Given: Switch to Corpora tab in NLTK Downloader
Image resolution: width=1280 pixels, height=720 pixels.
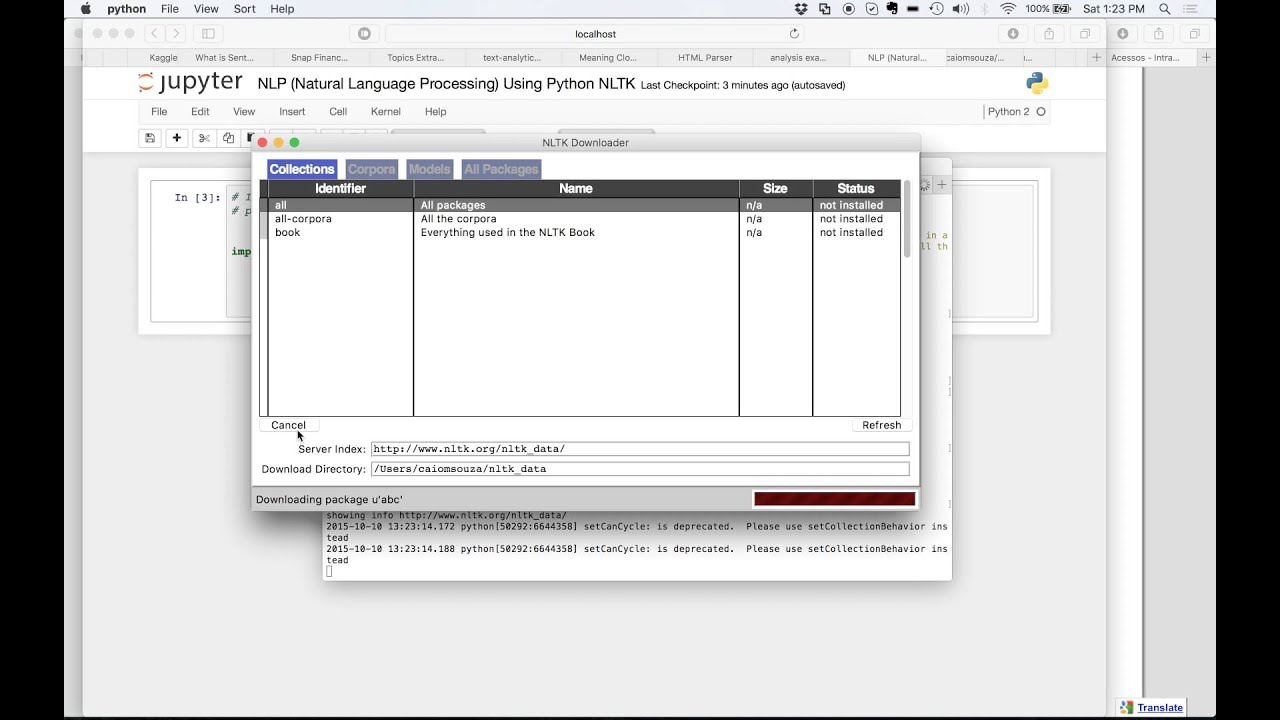Looking at the screenshot, I should (x=371, y=169).
